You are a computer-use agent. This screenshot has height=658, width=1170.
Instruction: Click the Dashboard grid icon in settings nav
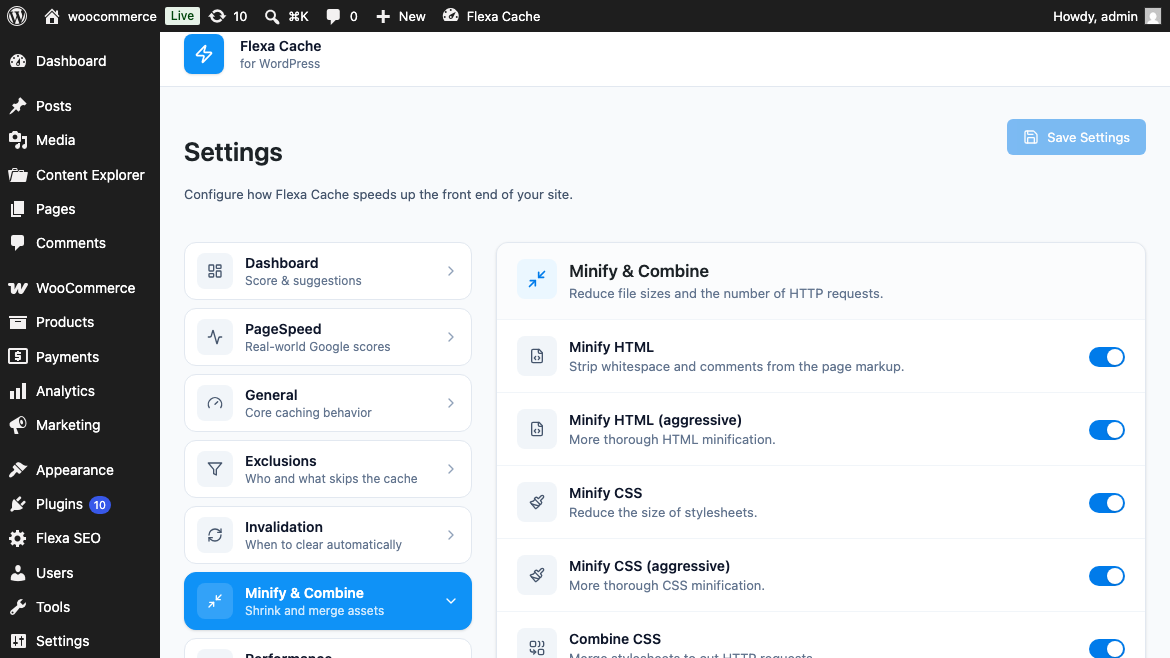pyautogui.click(x=215, y=271)
